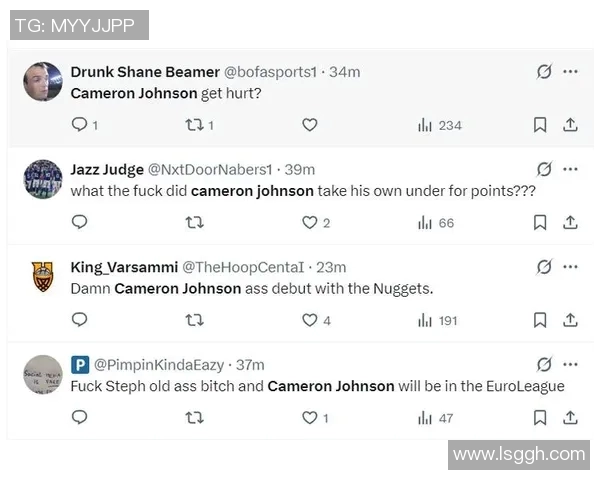This screenshot has width=600, height=480.
Task: Like the Drunk Shane Beamer tweet
Action: tap(310, 125)
